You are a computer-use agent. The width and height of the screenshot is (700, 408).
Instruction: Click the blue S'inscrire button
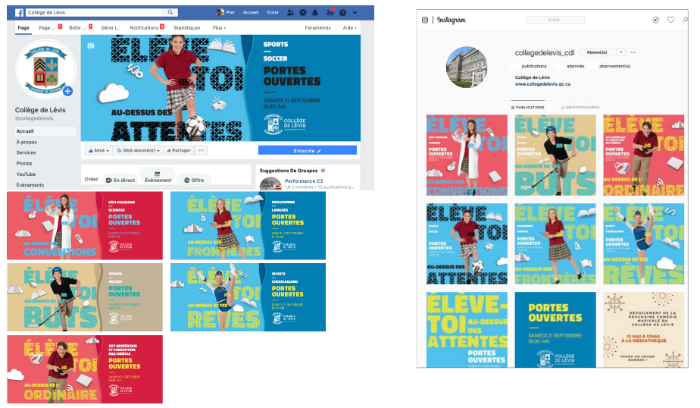pyautogui.click(x=307, y=150)
